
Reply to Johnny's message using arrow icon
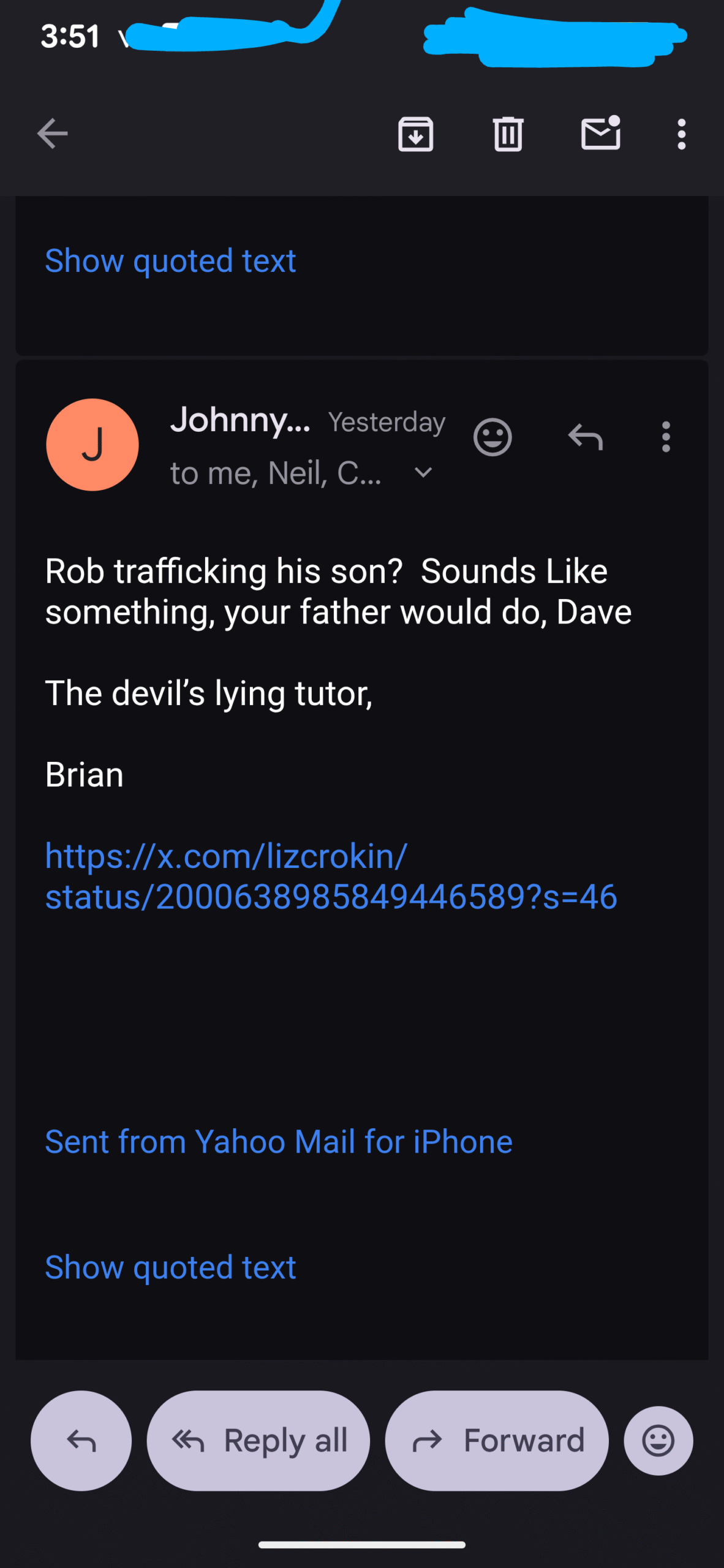tap(586, 437)
